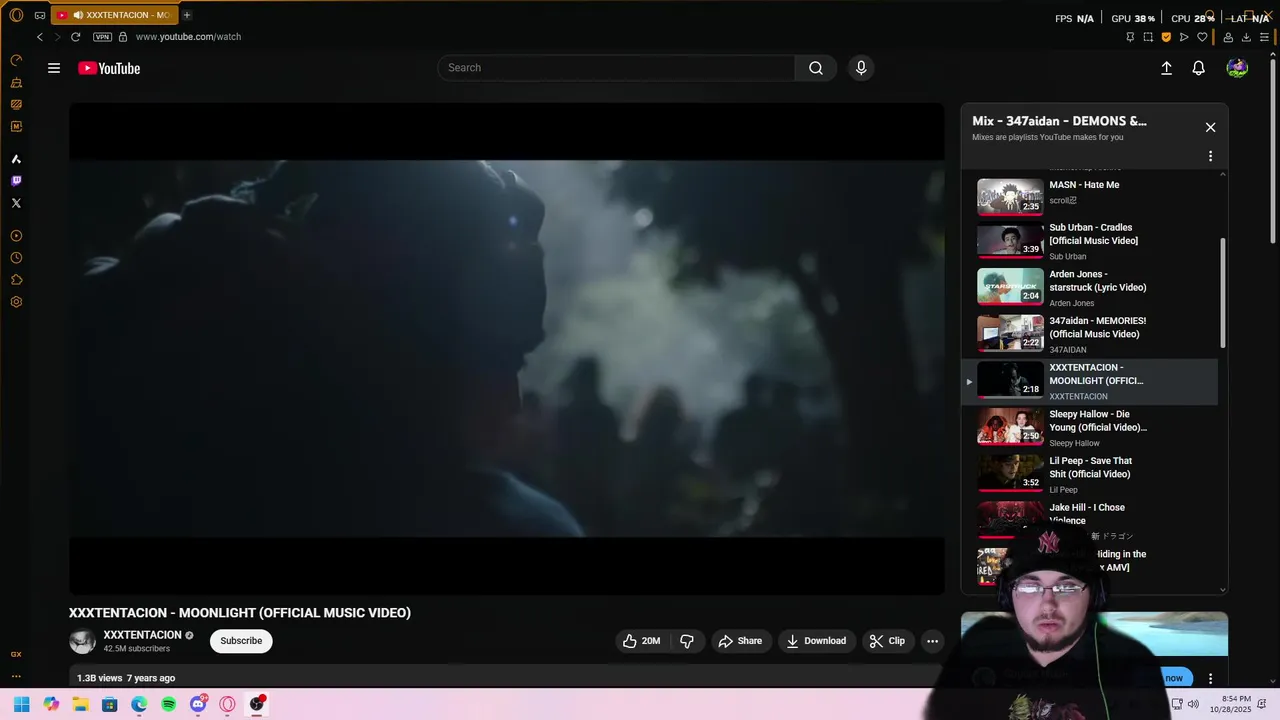Open Spotify from taskbar
Screen dimensions: 1280x720
tap(169, 704)
